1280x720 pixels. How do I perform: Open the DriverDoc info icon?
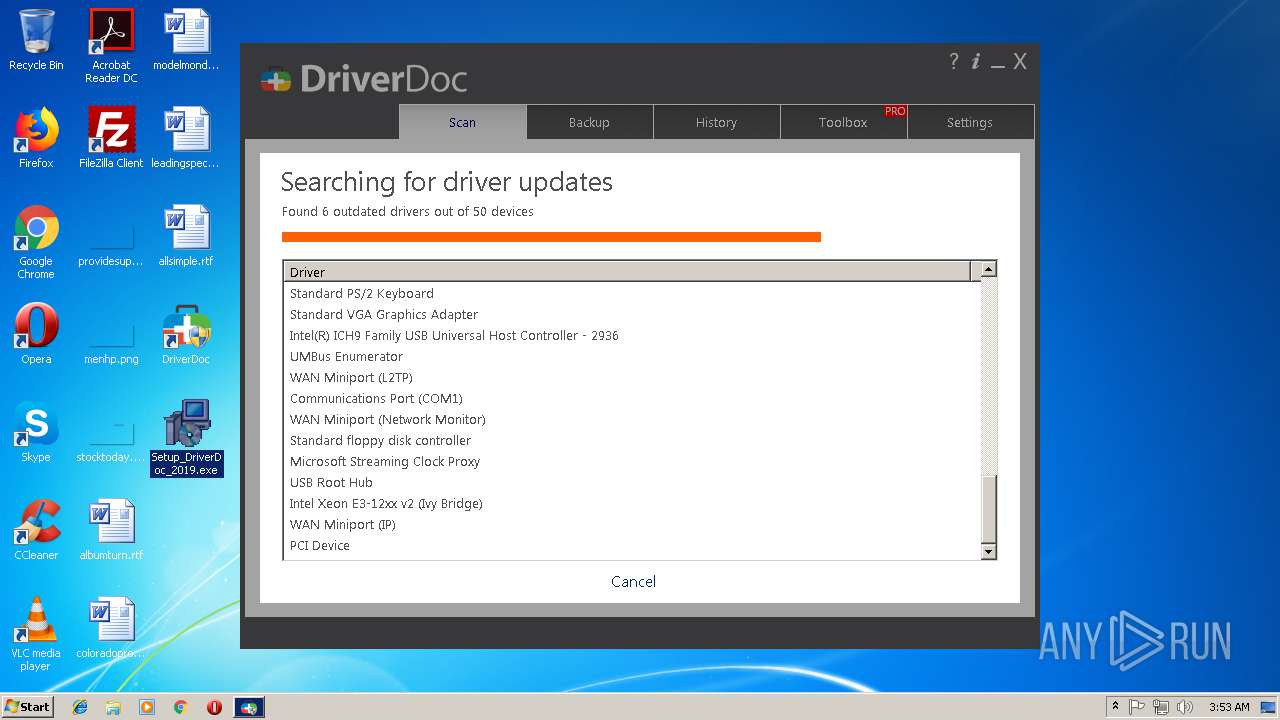coord(976,61)
